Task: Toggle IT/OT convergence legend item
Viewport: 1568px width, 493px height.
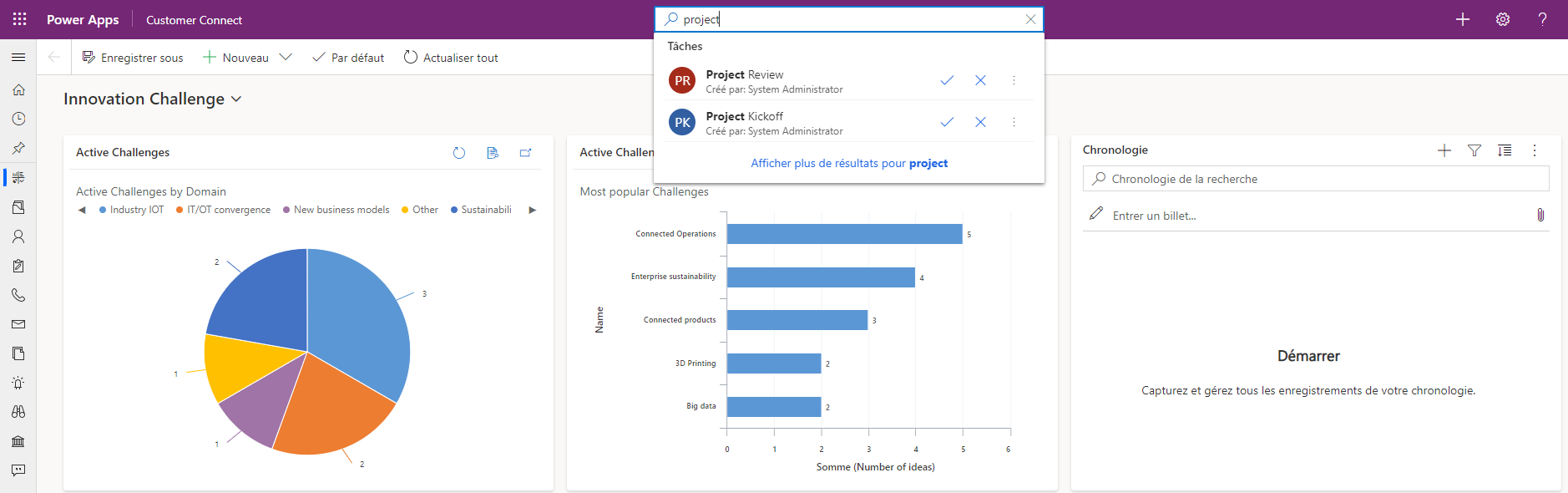Action: 223,210
